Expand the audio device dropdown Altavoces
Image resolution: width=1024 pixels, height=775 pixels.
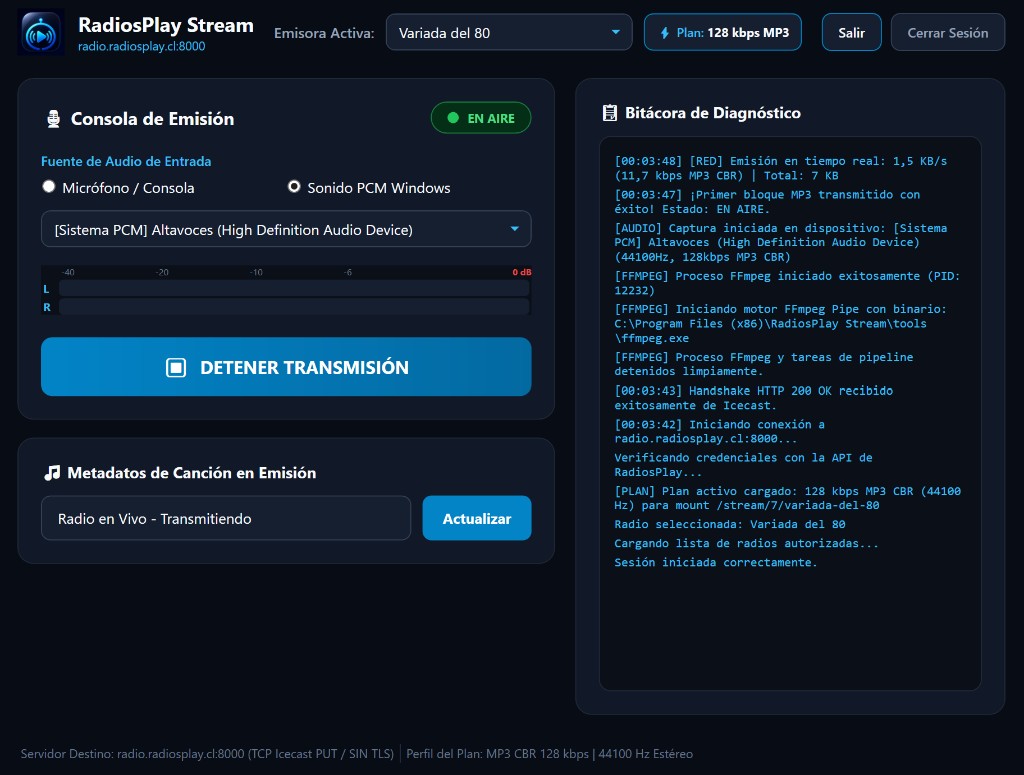click(286, 229)
